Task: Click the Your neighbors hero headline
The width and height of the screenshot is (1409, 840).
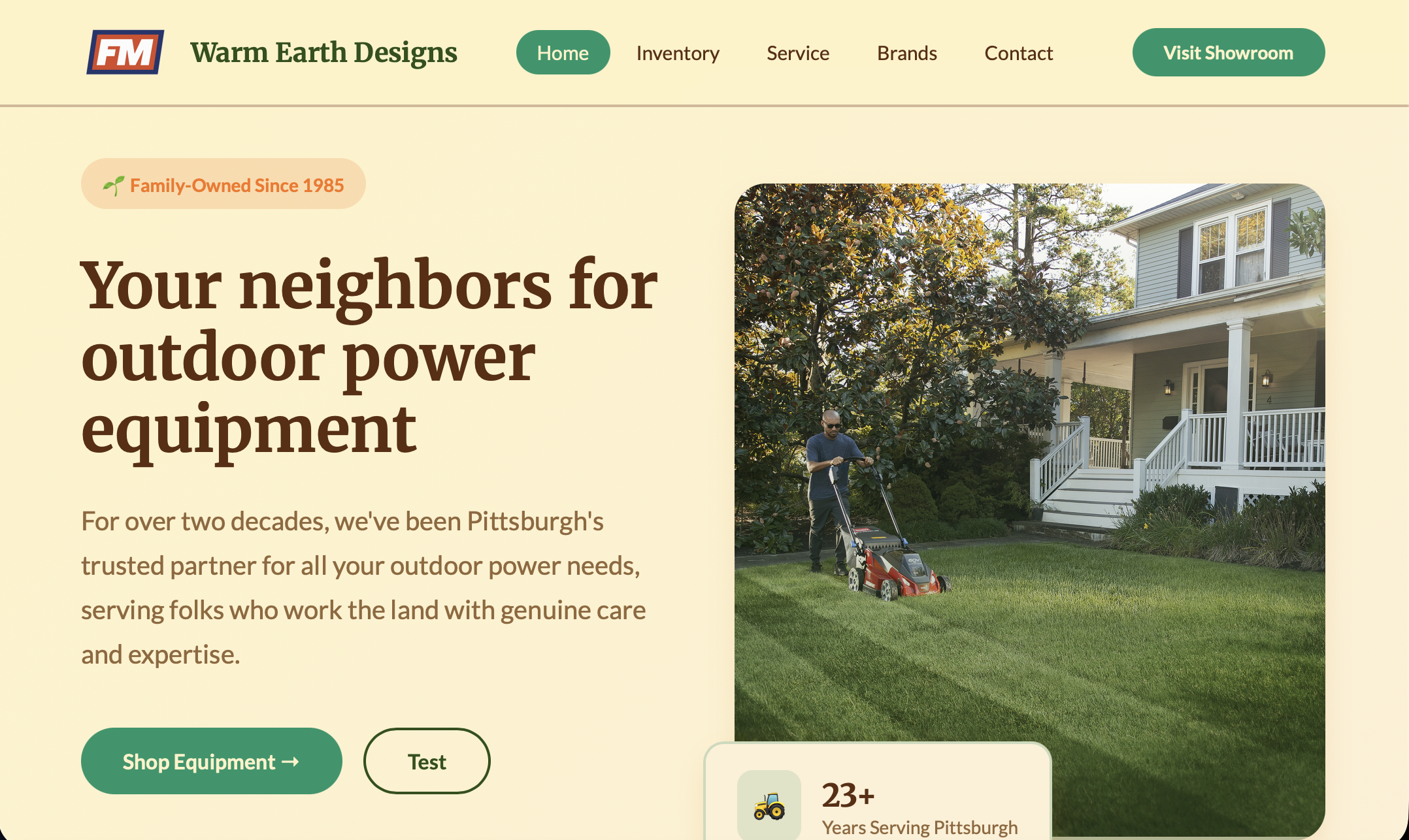Action: pyautogui.click(x=369, y=357)
